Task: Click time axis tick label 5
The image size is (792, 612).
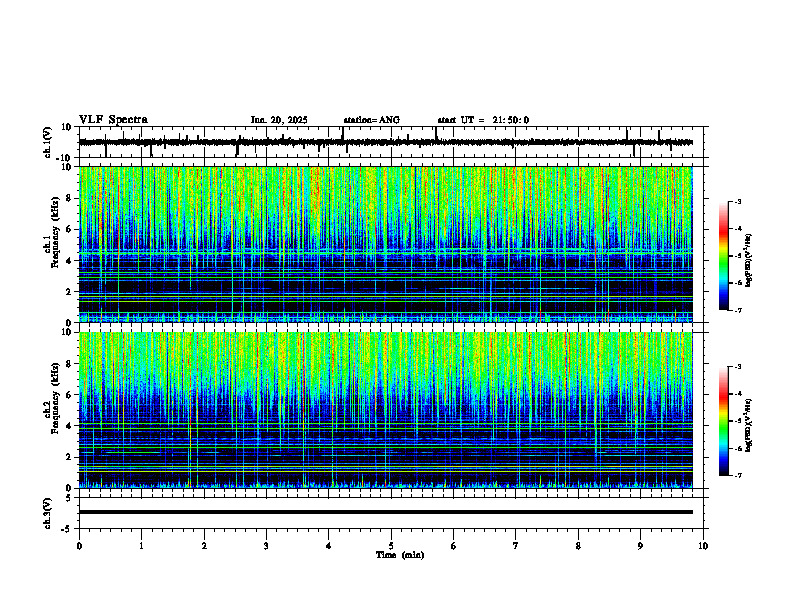Action: pyautogui.click(x=391, y=546)
